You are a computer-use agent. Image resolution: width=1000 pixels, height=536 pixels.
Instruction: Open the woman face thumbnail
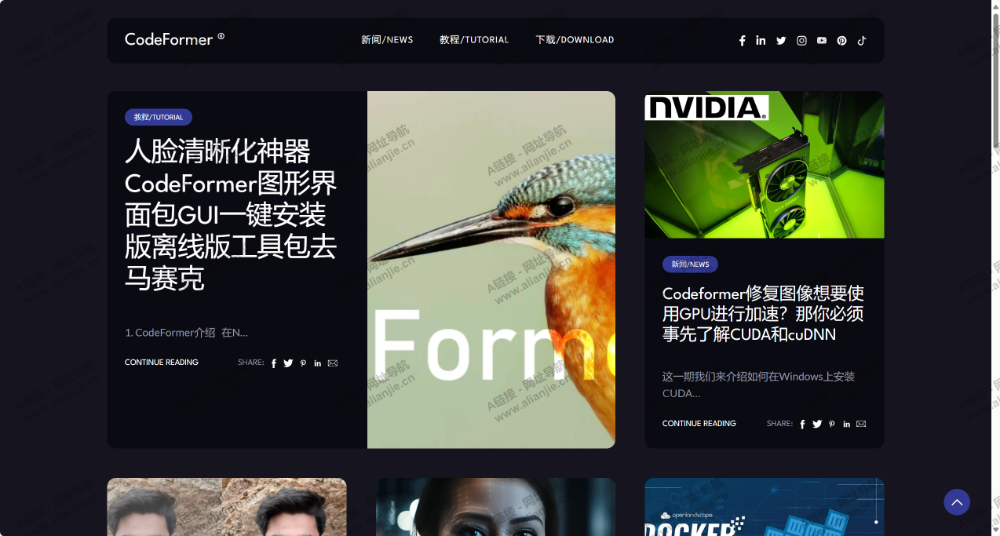tap(496, 507)
